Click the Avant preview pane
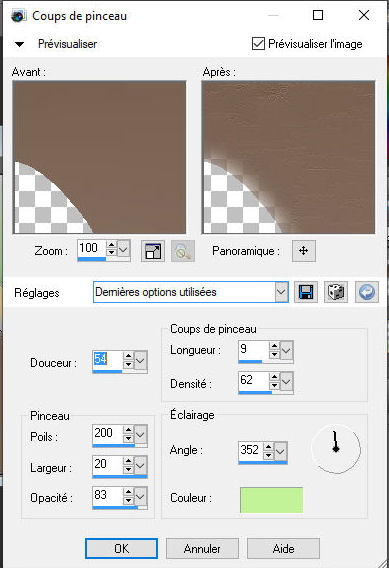The height and width of the screenshot is (568, 389). click(x=99, y=157)
